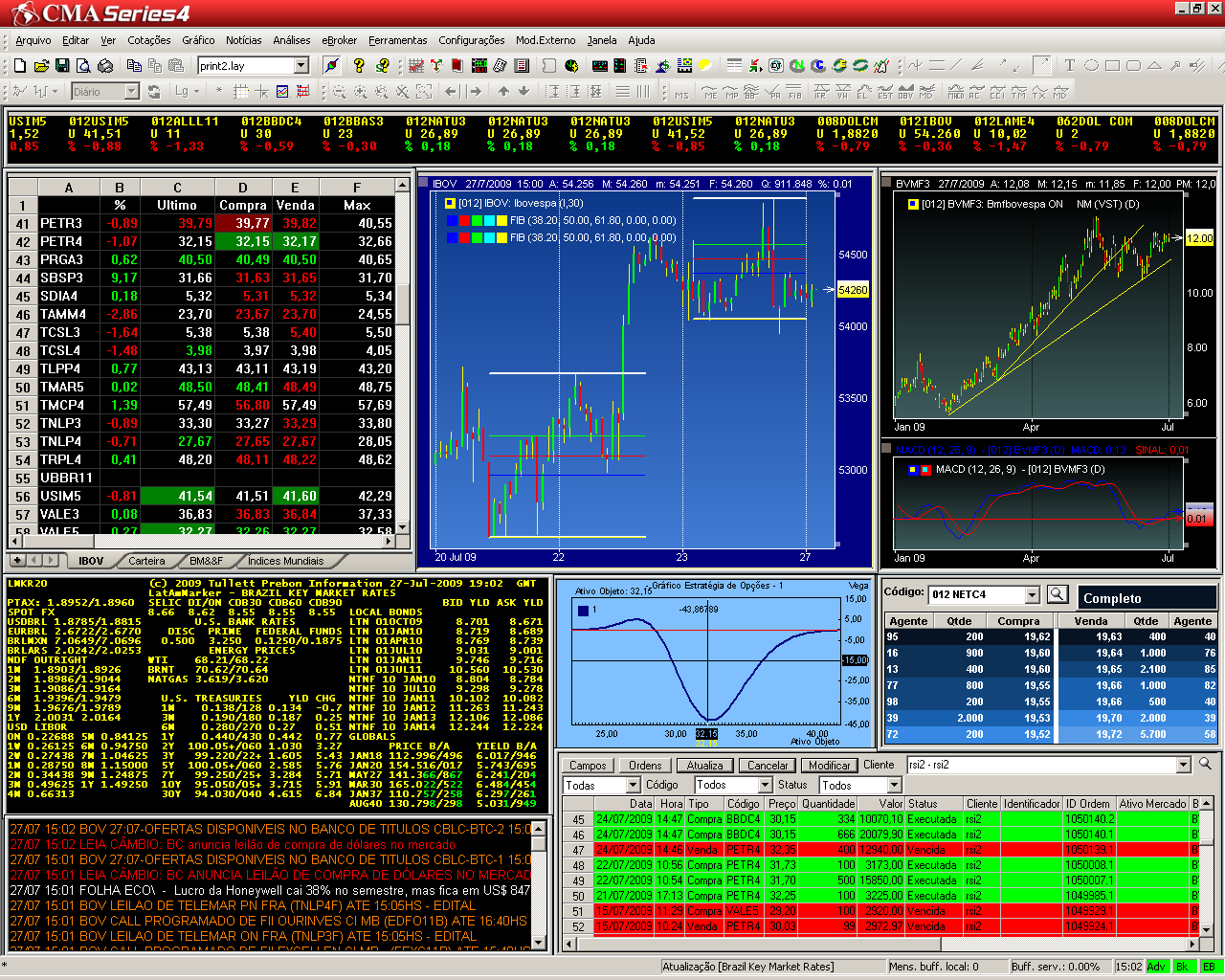This screenshot has width=1225, height=980.
Task: Click the up arrow chart icon
Action: [x=503, y=92]
